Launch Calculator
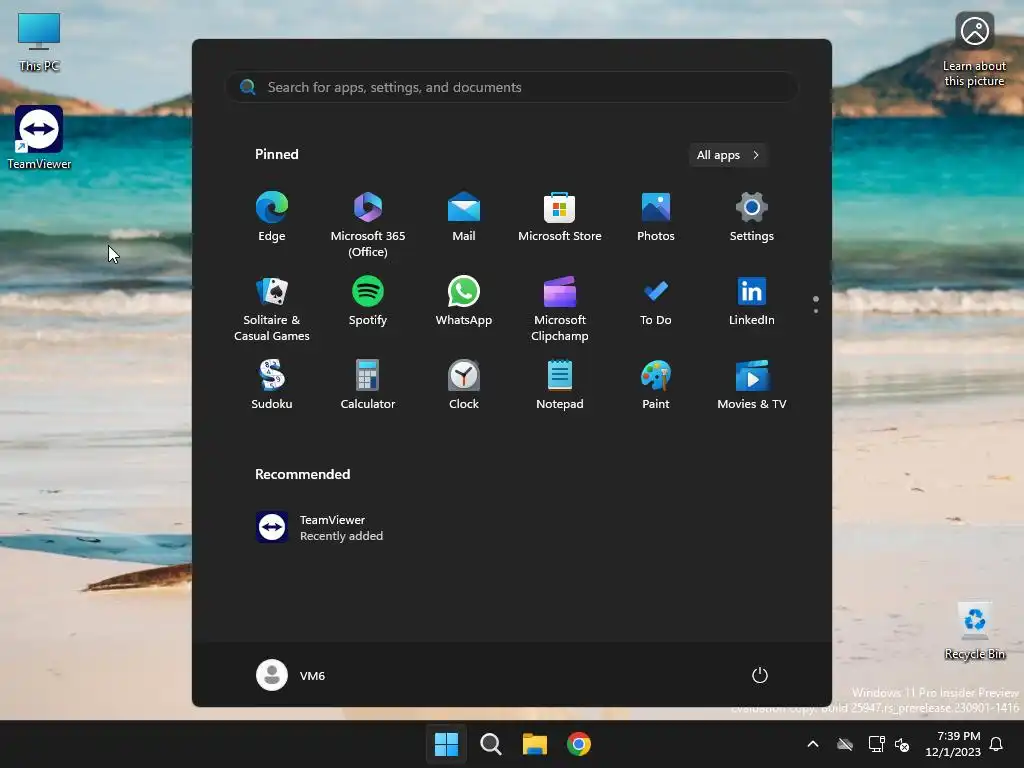 click(368, 385)
